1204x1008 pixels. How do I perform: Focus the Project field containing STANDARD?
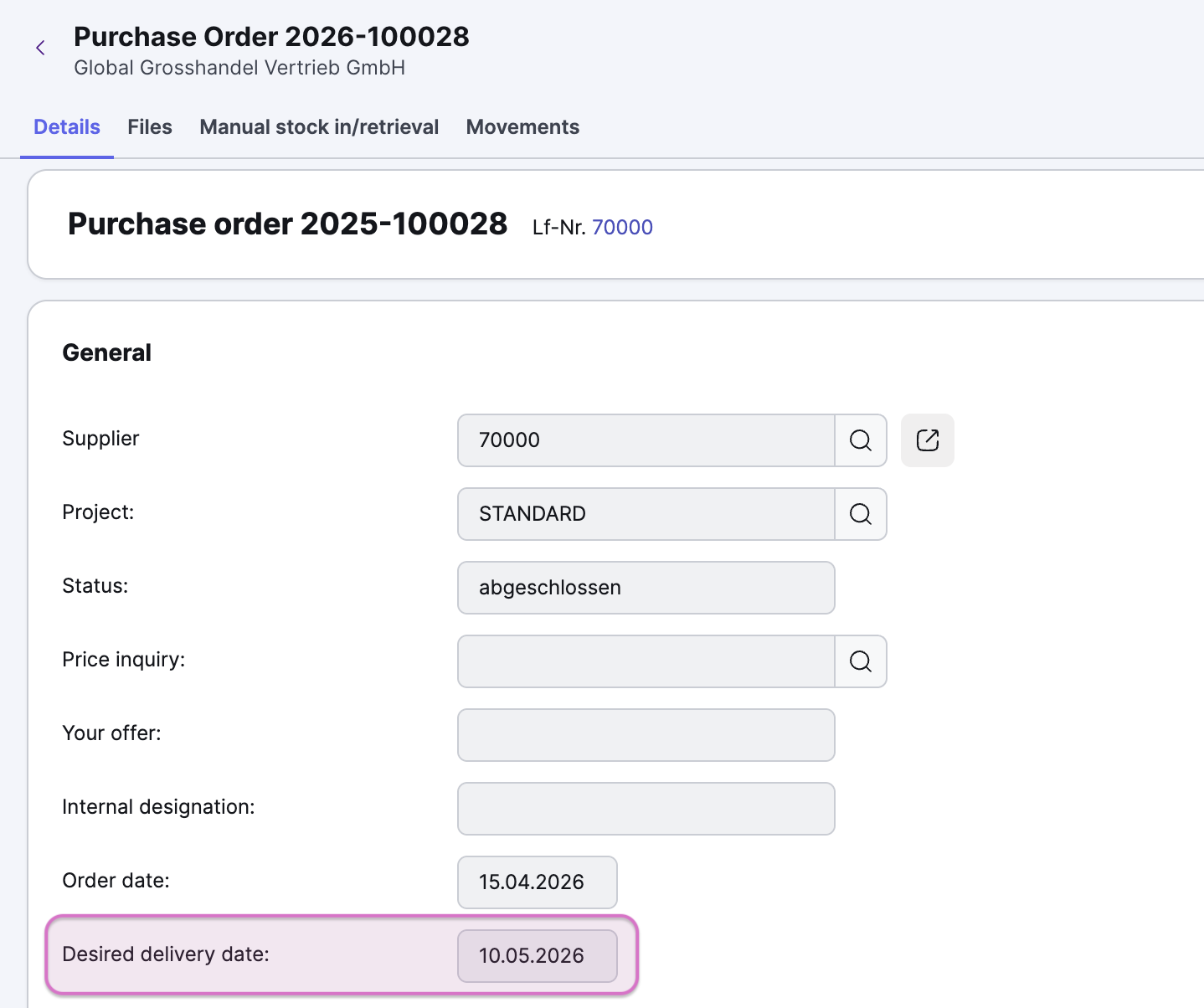click(646, 514)
